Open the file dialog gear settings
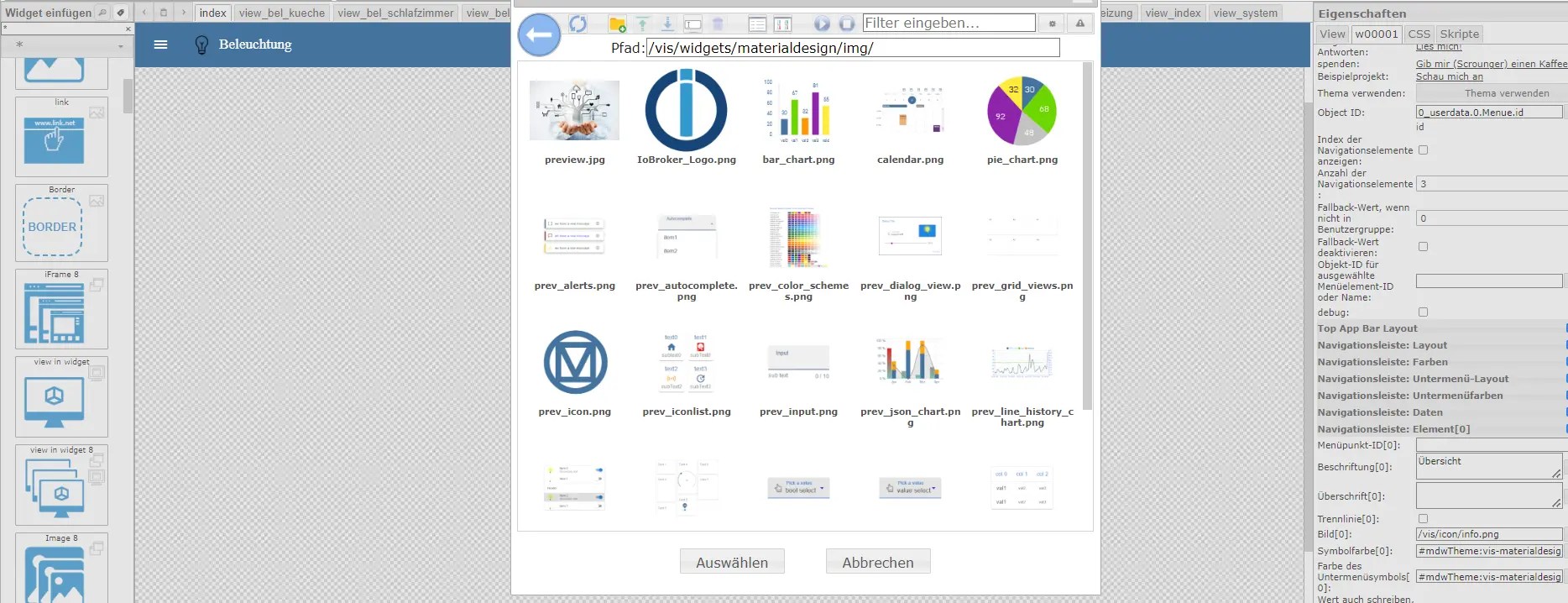Screen dimensions: 1568x603 tap(1052, 24)
